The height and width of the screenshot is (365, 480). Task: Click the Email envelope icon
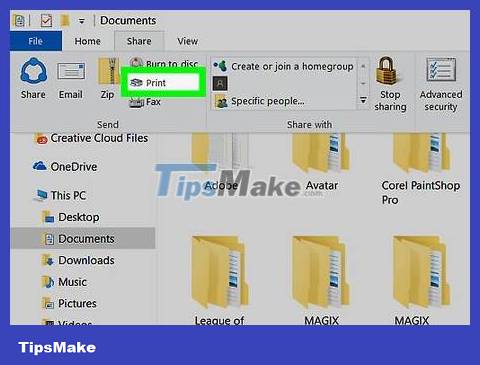71,71
